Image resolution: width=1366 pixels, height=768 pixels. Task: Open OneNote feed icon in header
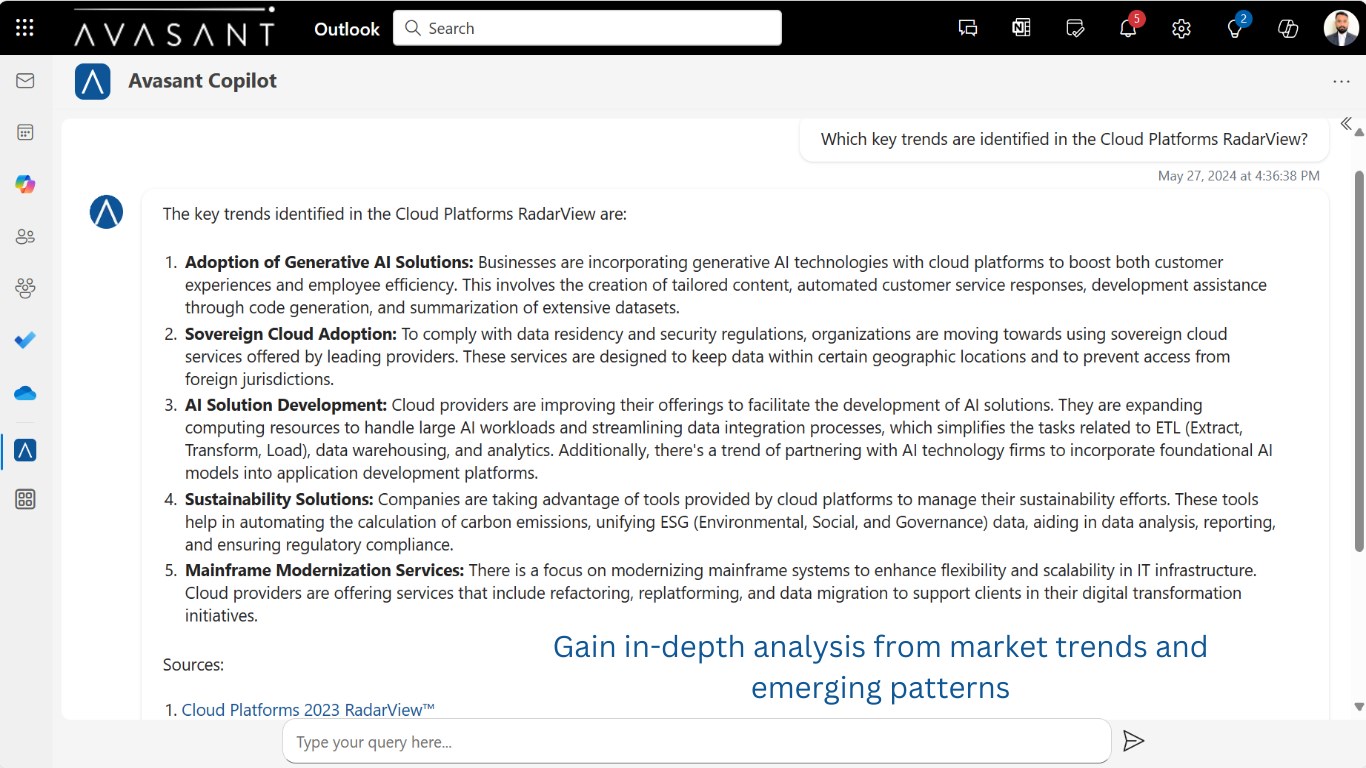click(1021, 28)
